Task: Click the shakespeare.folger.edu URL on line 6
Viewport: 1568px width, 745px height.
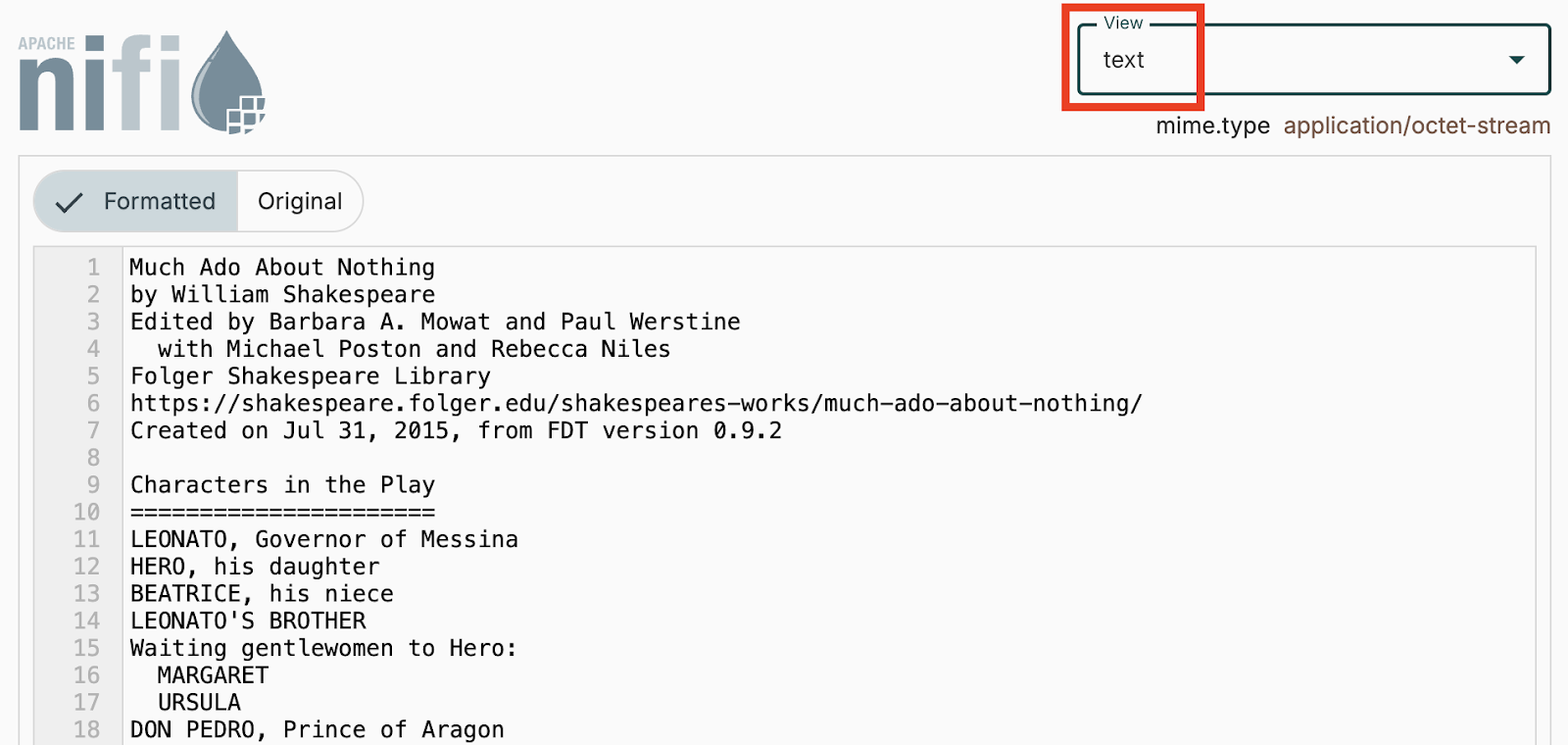Action: coord(636,404)
